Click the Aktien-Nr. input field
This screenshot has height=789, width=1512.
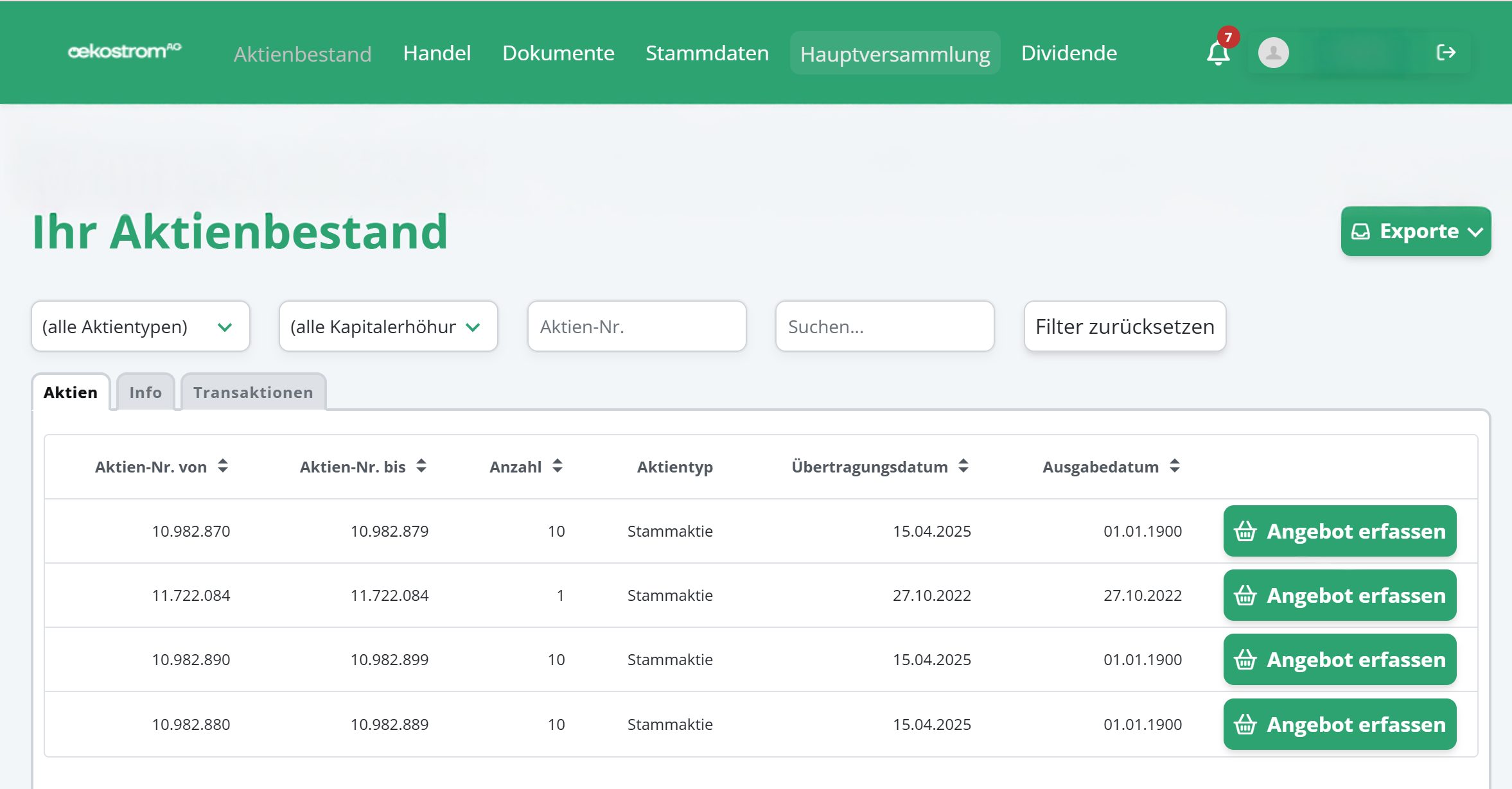click(x=637, y=327)
